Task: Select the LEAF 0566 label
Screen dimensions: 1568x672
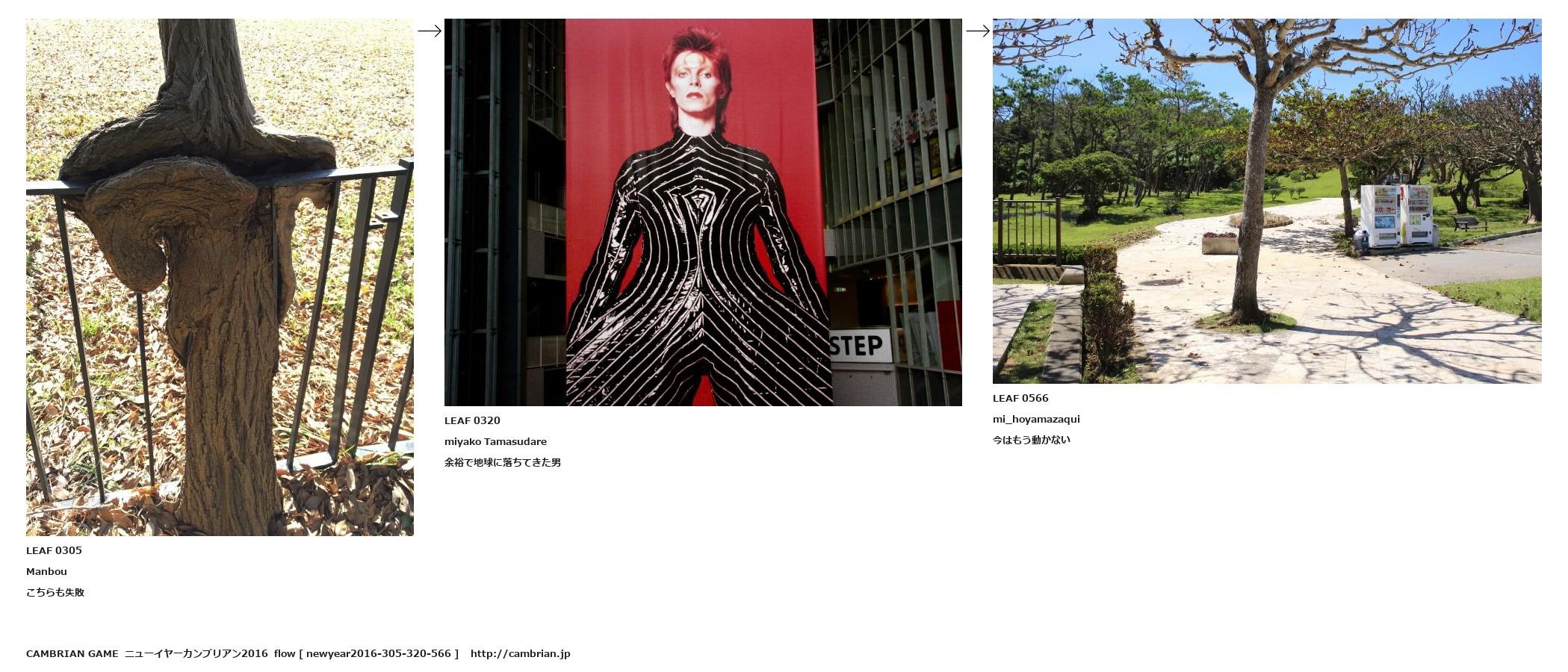Action: click(1020, 398)
